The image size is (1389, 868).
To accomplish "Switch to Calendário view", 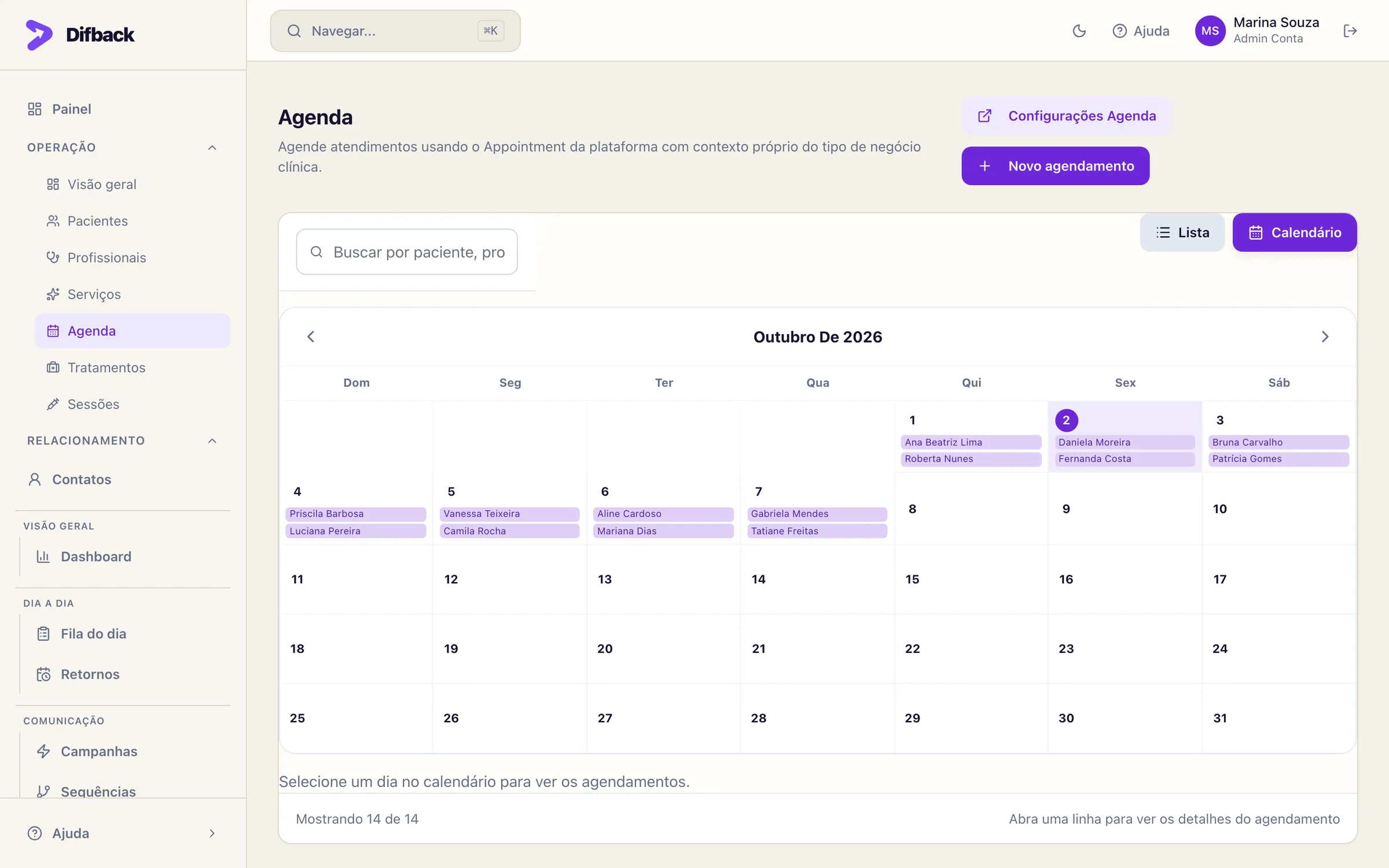I will [x=1295, y=233].
